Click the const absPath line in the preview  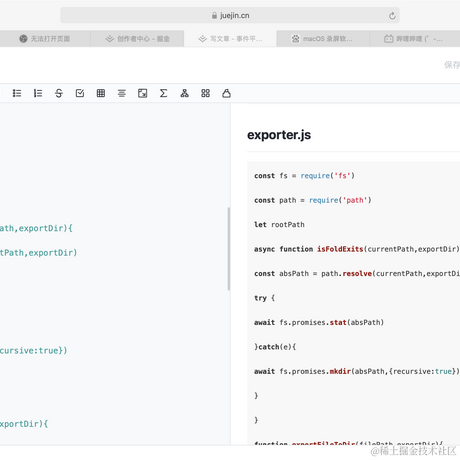pos(357,273)
